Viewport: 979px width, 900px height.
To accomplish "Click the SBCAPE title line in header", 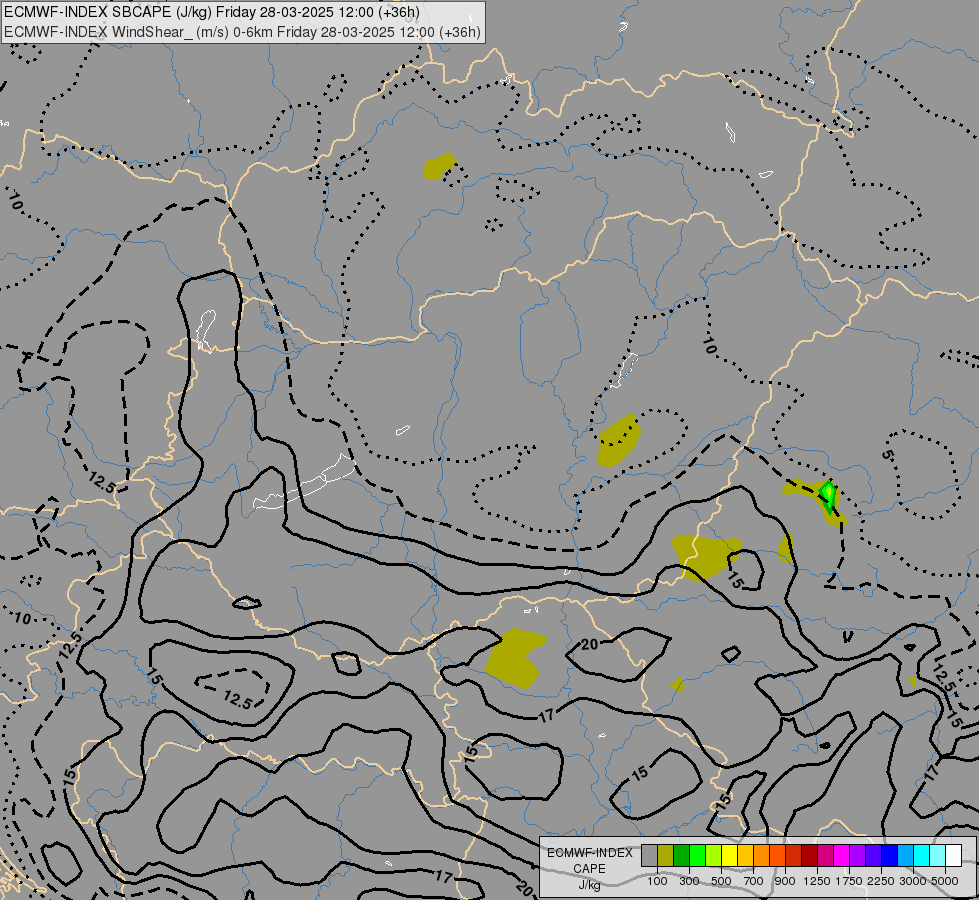I will 212,12.
